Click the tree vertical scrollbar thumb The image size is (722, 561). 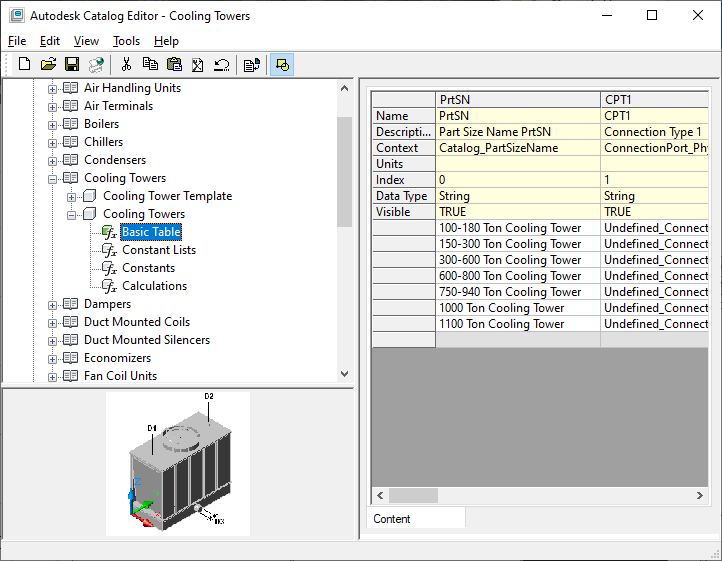tap(344, 172)
